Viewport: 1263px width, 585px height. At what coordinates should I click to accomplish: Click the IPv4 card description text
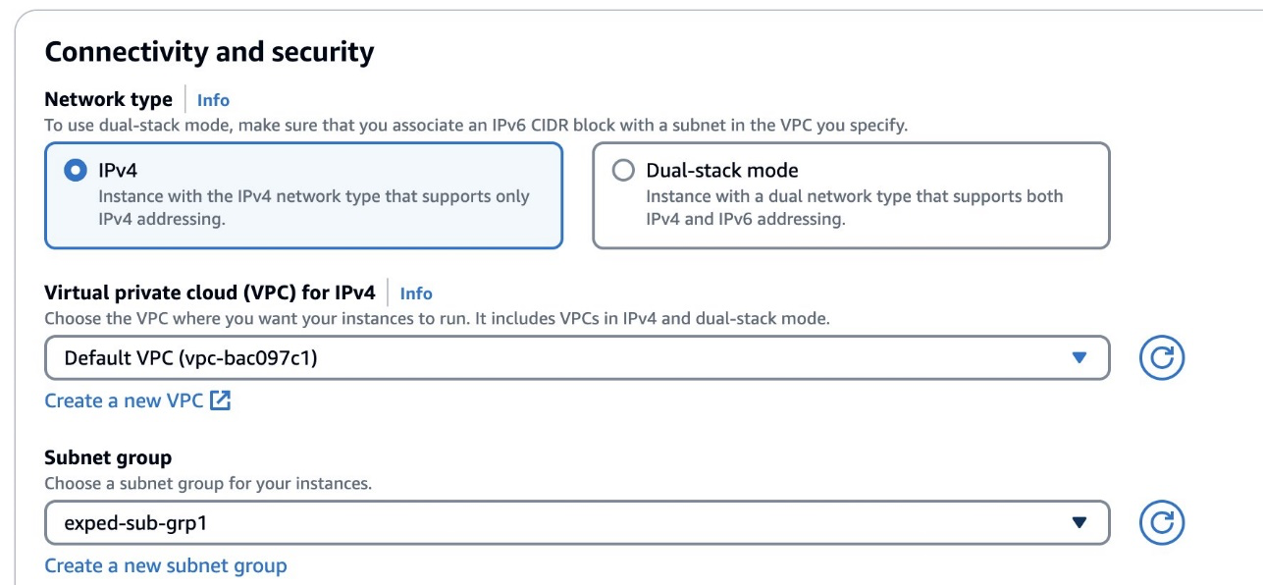[313, 208]
